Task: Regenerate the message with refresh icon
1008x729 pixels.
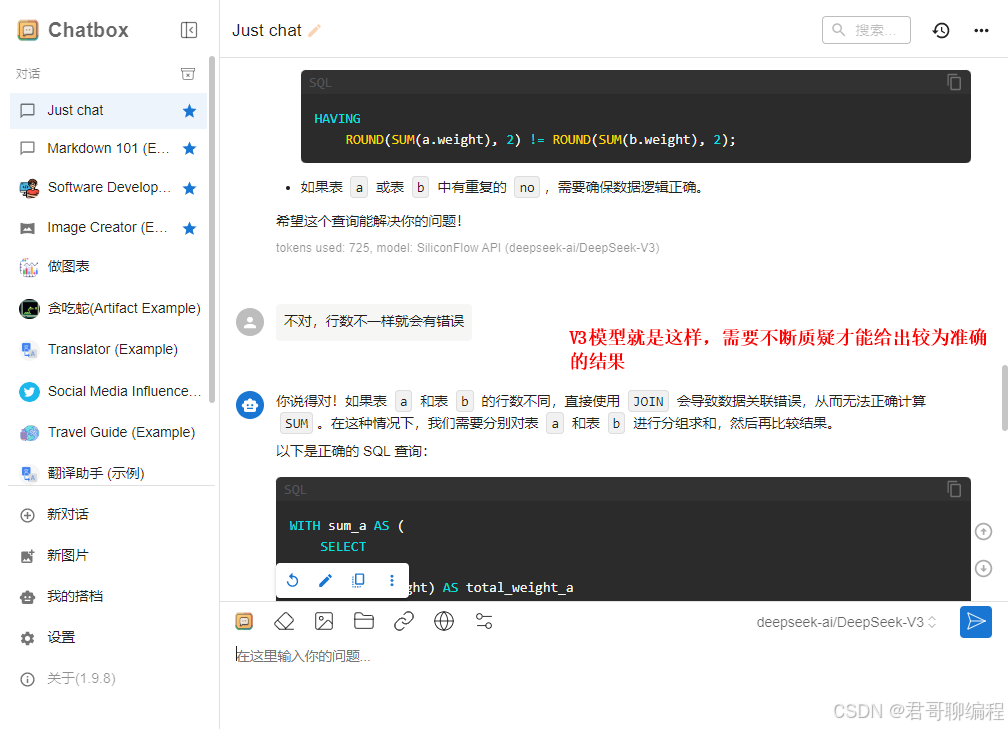Action: 292,580
